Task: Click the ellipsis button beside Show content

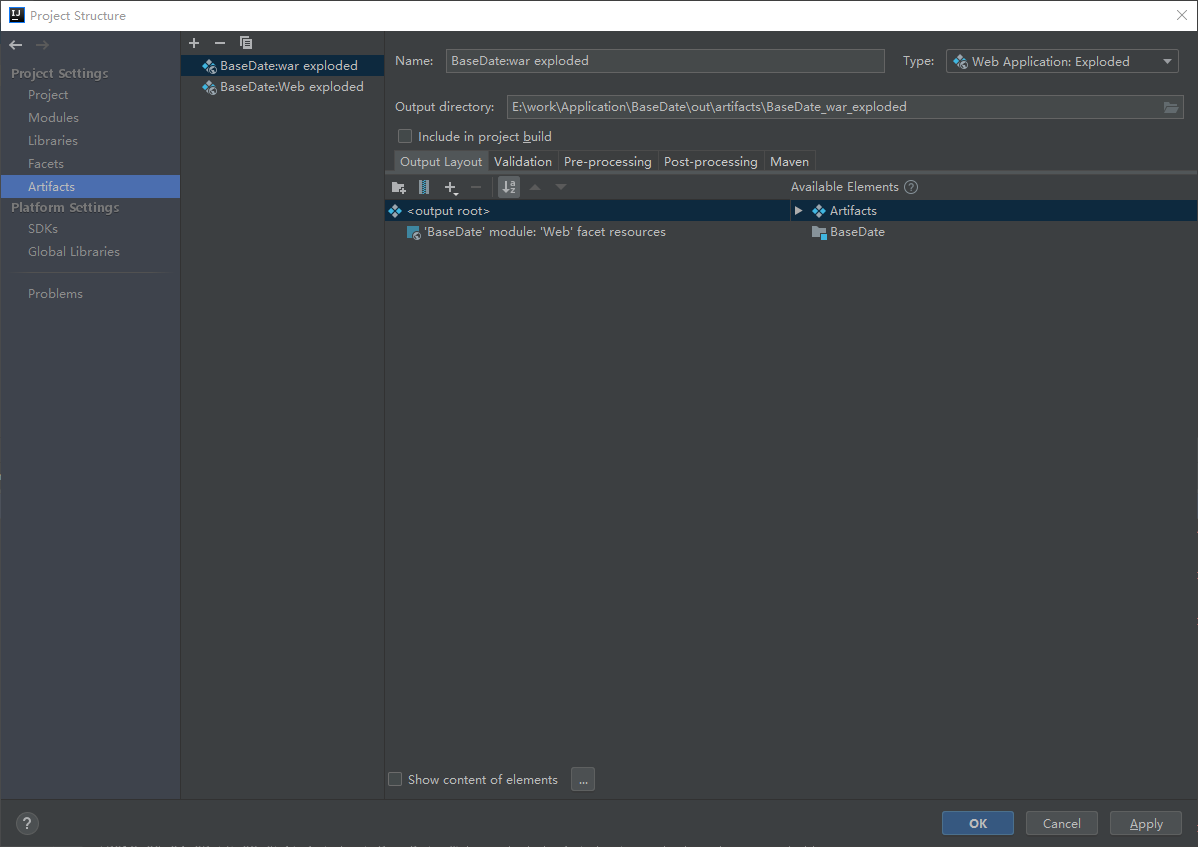Action: (583, 779)
